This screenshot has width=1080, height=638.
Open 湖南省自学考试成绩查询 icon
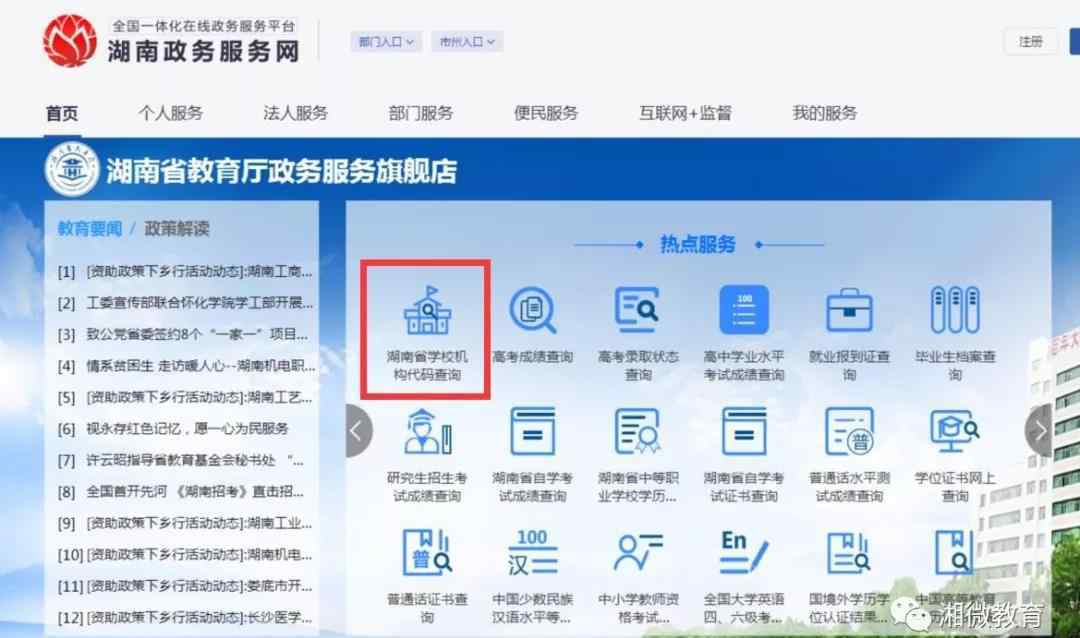click(x=532, y=431)
